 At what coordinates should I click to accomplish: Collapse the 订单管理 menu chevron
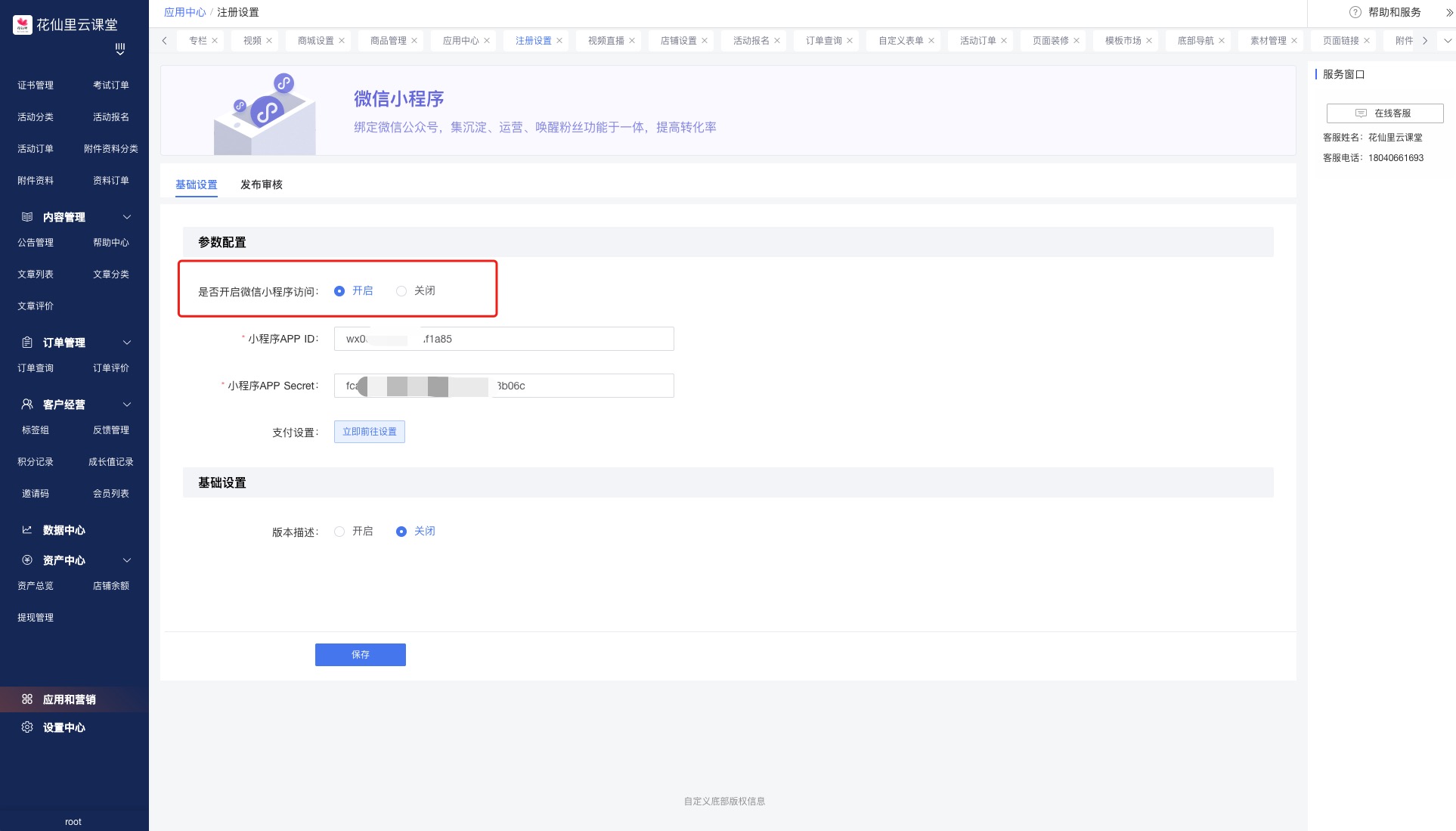(x=127, y=343)
